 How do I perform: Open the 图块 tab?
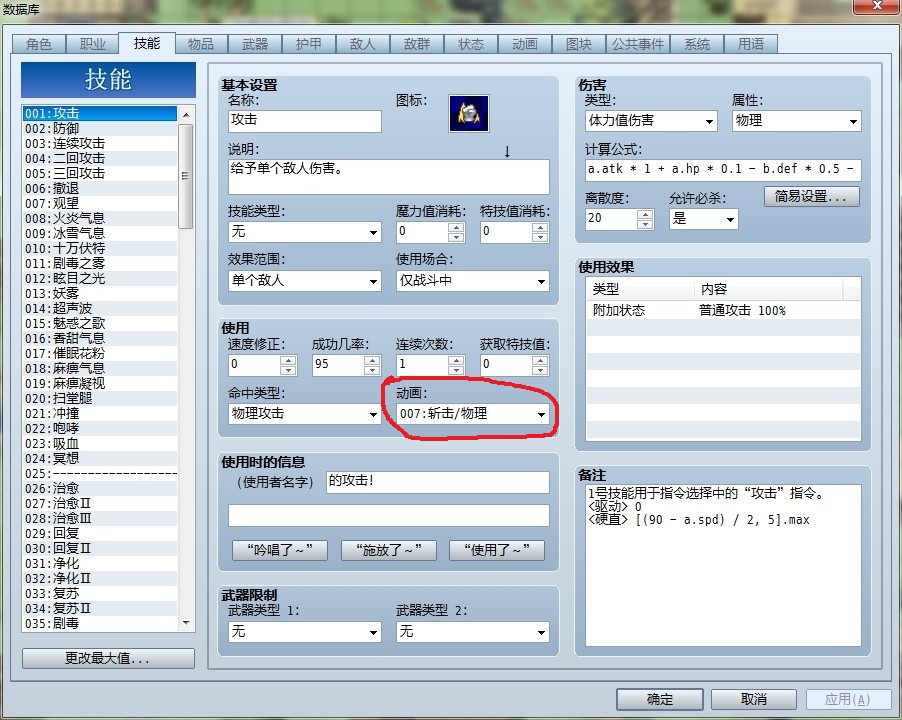(x=579, y=44)
